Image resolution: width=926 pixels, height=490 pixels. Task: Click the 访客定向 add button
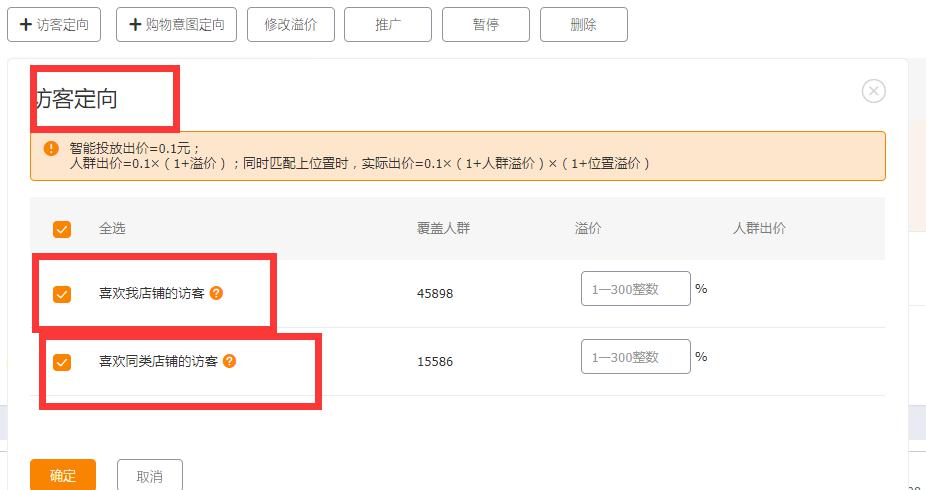(54, 25)
